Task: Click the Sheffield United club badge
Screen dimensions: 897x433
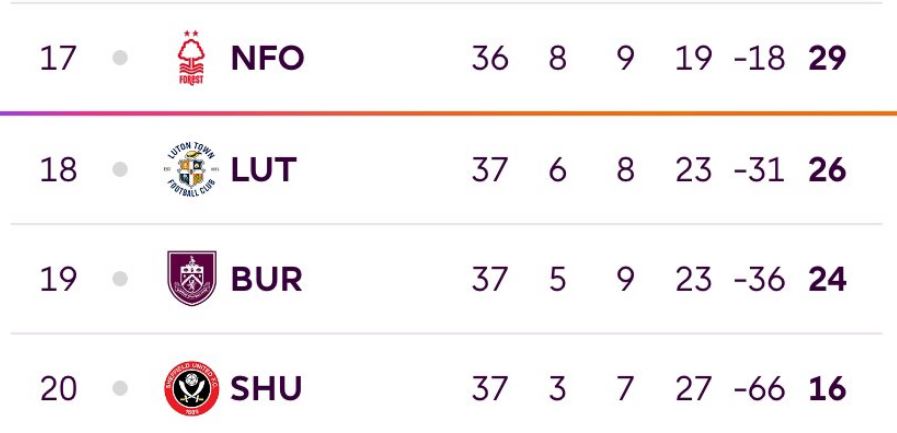Action: coord(192,388)
